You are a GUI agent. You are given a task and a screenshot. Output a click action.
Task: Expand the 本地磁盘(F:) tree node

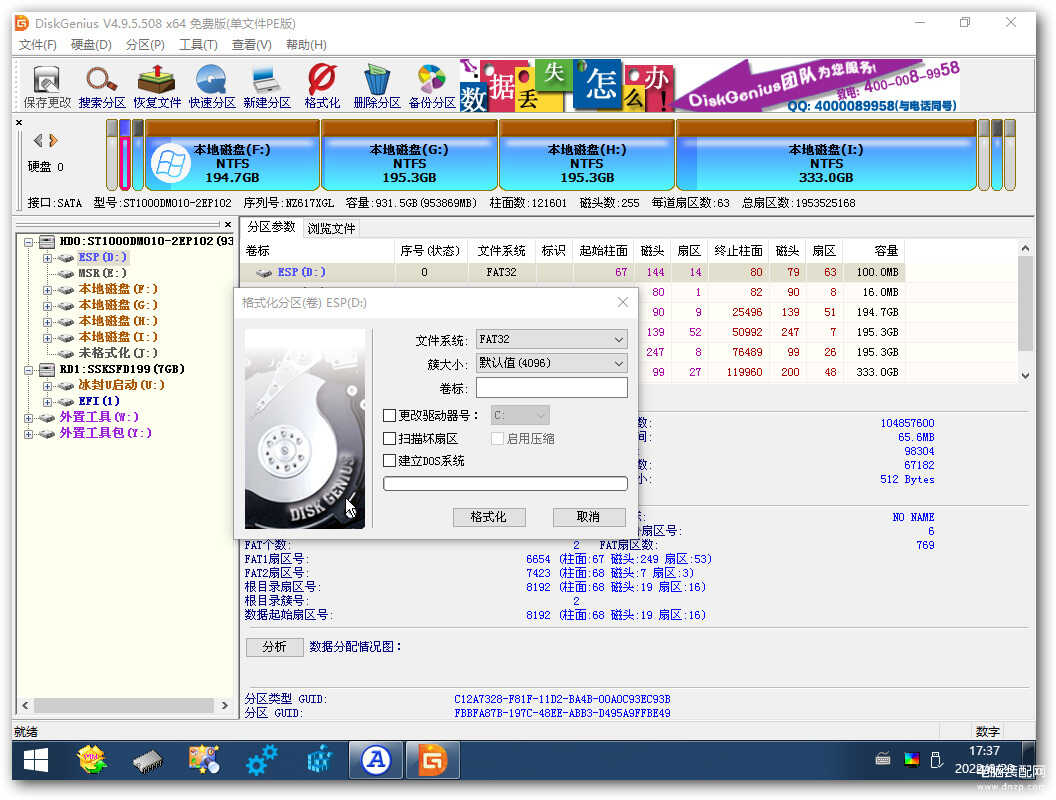(x=47, y=290)
